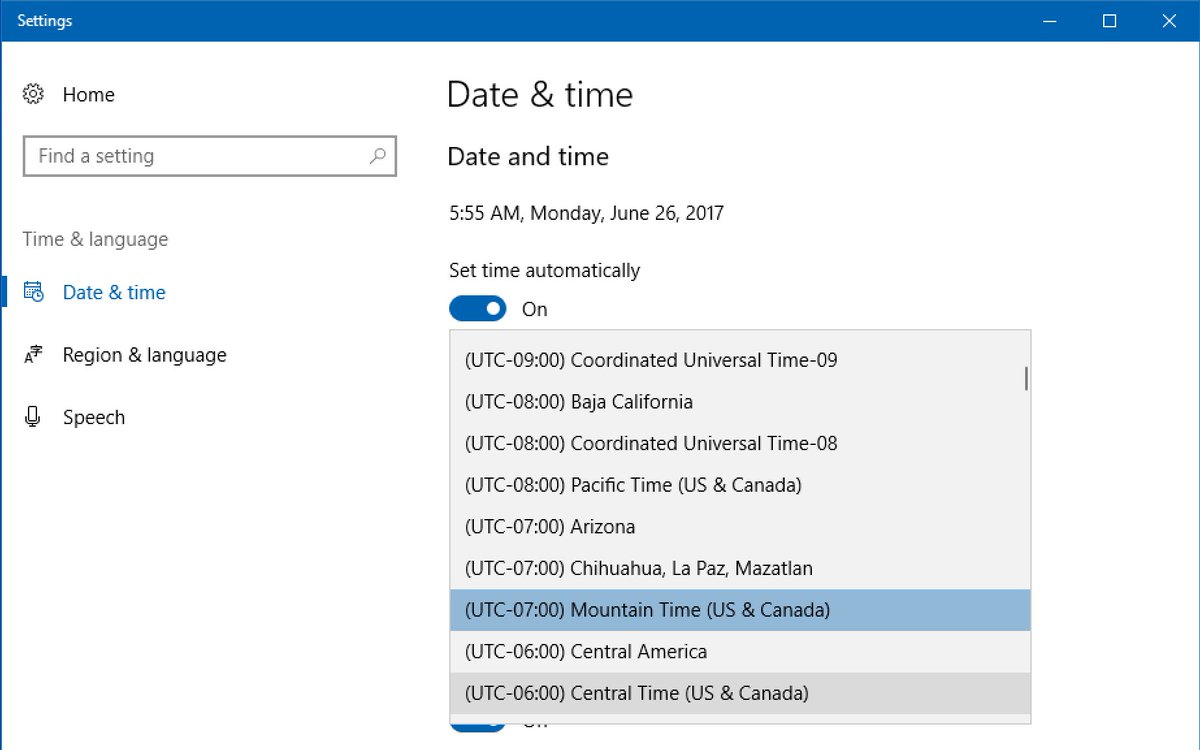Toggle the switch partly hidden below the list
The height and width of the screenshot is (750, 1200).
tap(478, 723)
